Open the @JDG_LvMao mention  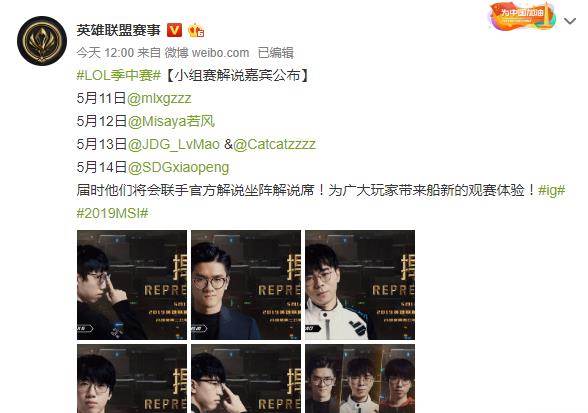[x=174, y=144]
